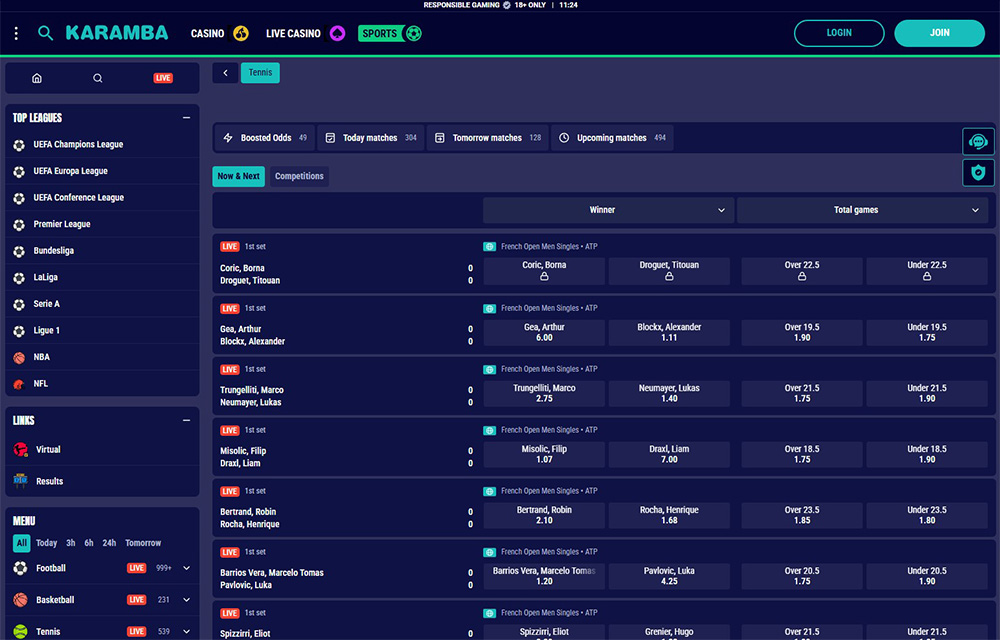Open sidebar search icon

point(98,78)
